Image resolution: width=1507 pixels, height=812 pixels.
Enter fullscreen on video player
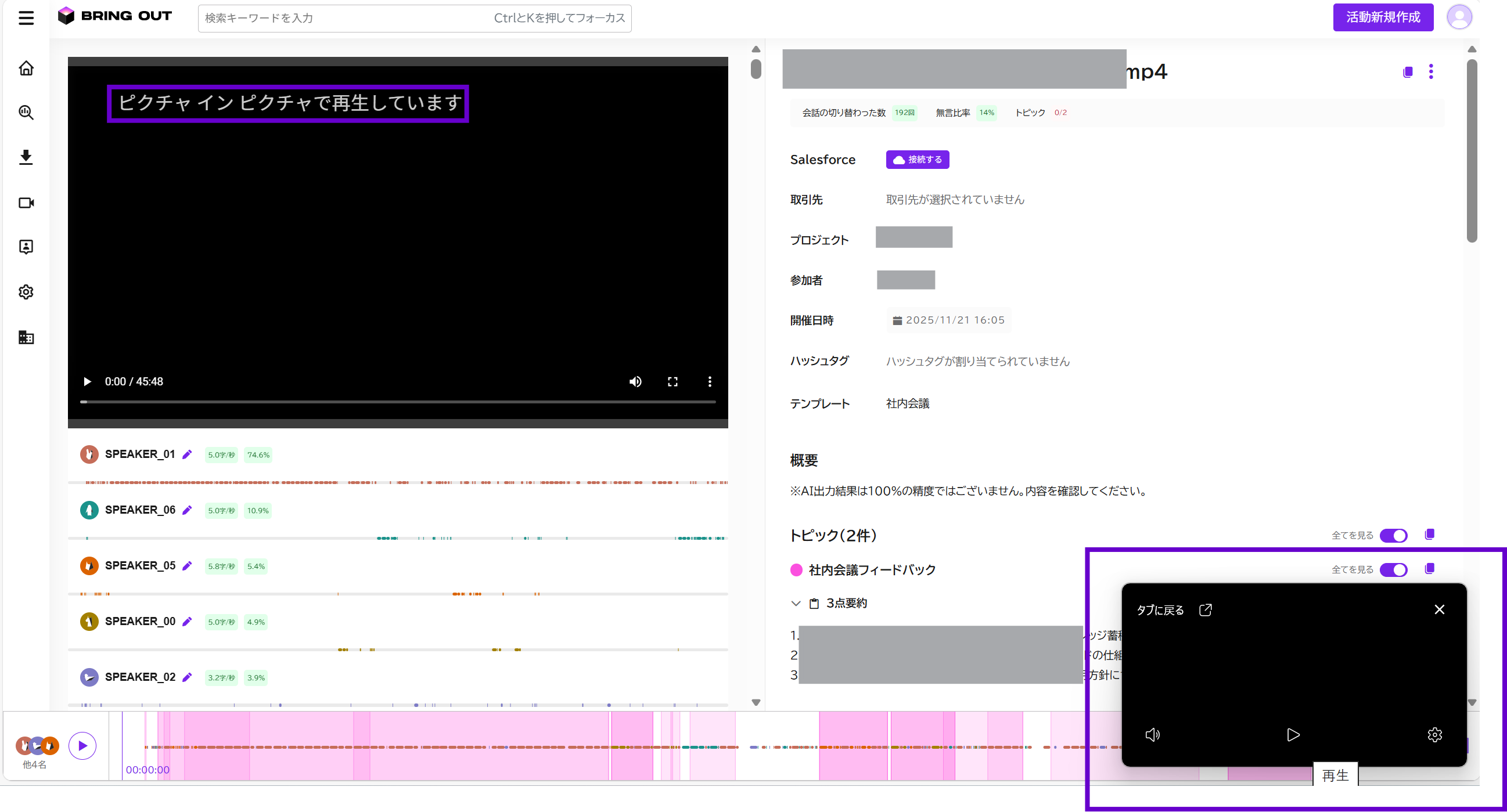point(672,382)
